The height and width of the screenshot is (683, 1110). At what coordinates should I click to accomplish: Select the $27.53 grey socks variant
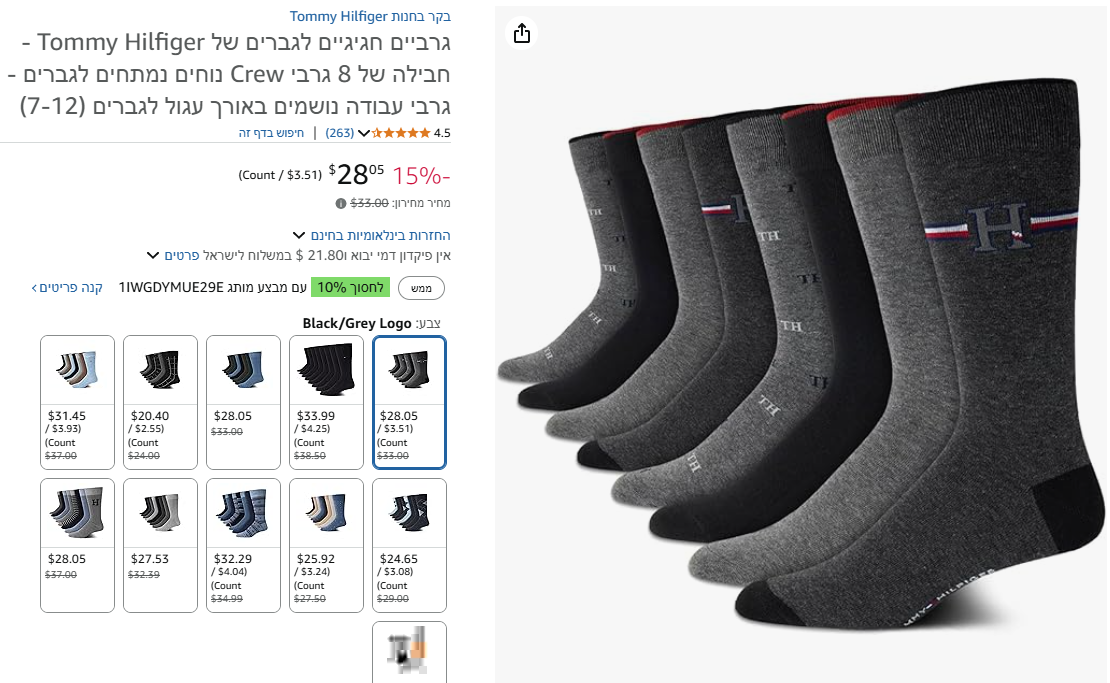(x=160, y=545)
